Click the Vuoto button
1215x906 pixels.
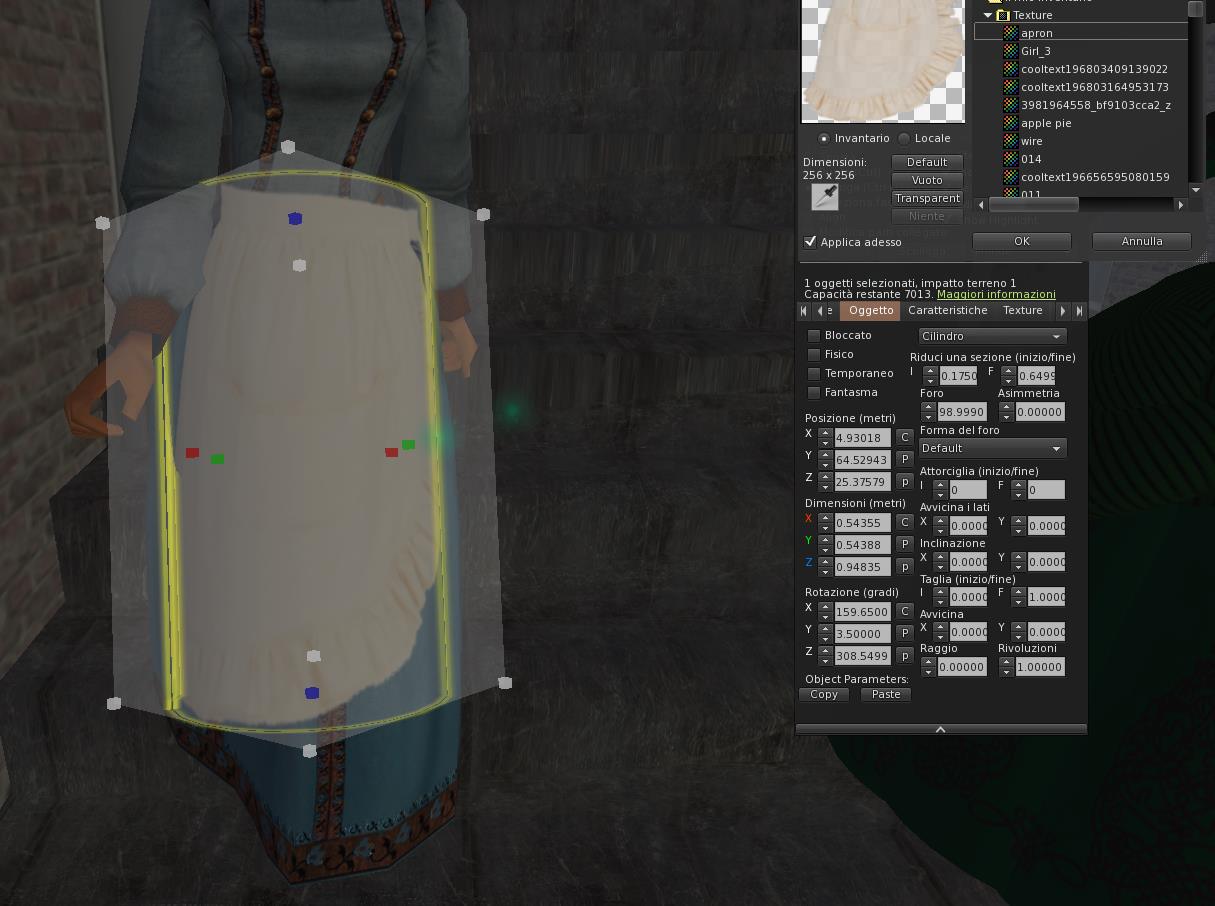(927, 180)
